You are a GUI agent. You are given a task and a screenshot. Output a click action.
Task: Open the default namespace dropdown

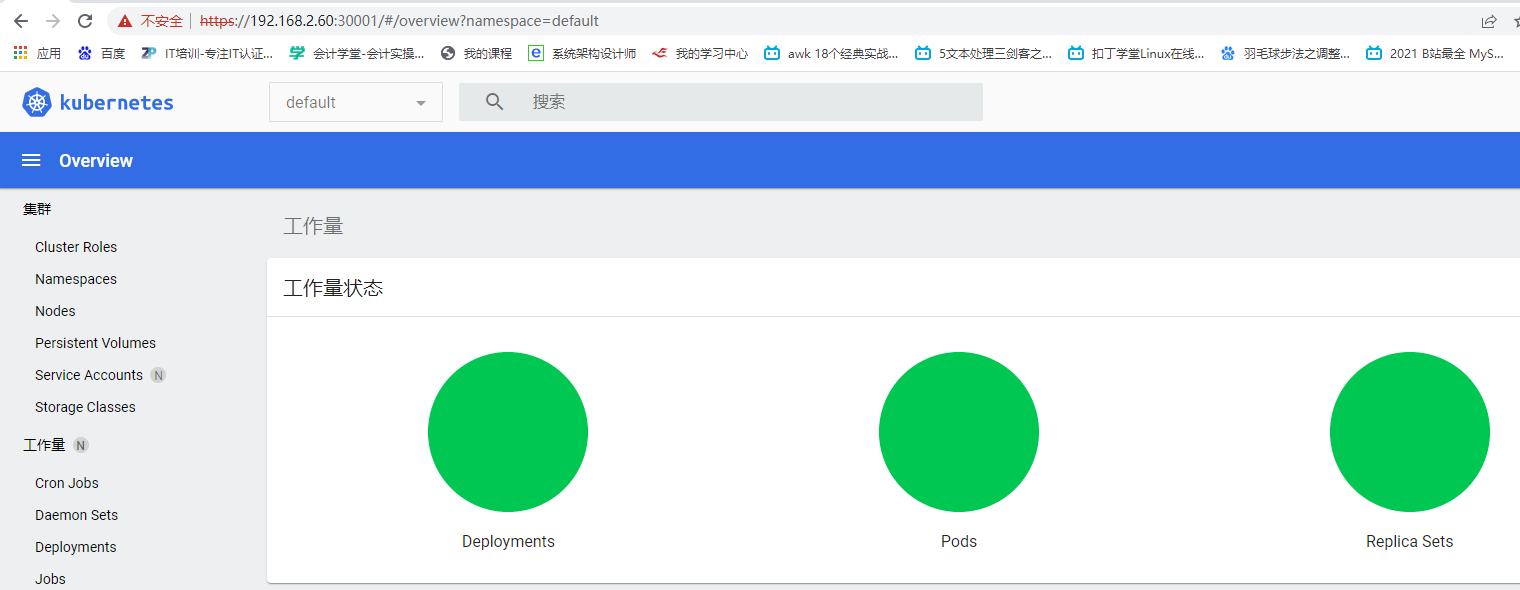point(356,102)
